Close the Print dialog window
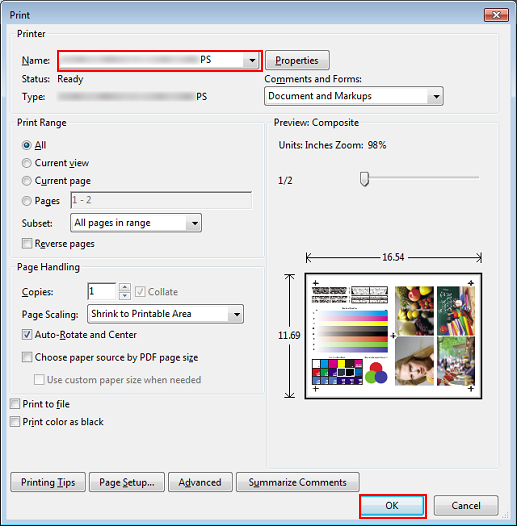Viewport: 517px width, 526px height. [x=496, y=15]
